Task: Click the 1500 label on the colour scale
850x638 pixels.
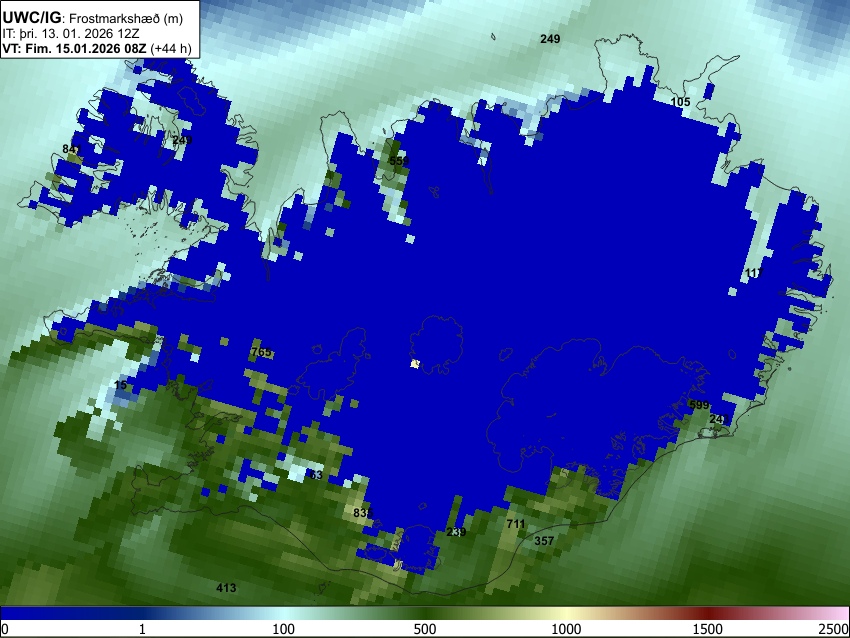Action: [x=707, y=629]
